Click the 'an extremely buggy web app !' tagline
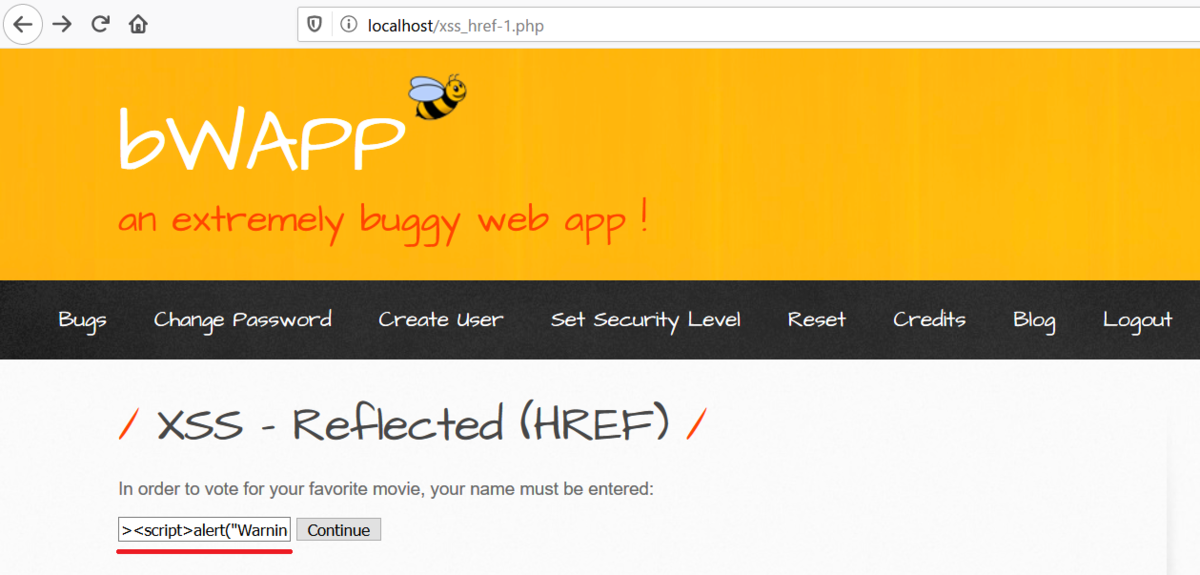Screen dimensions: 1200x575 [383, 219]
